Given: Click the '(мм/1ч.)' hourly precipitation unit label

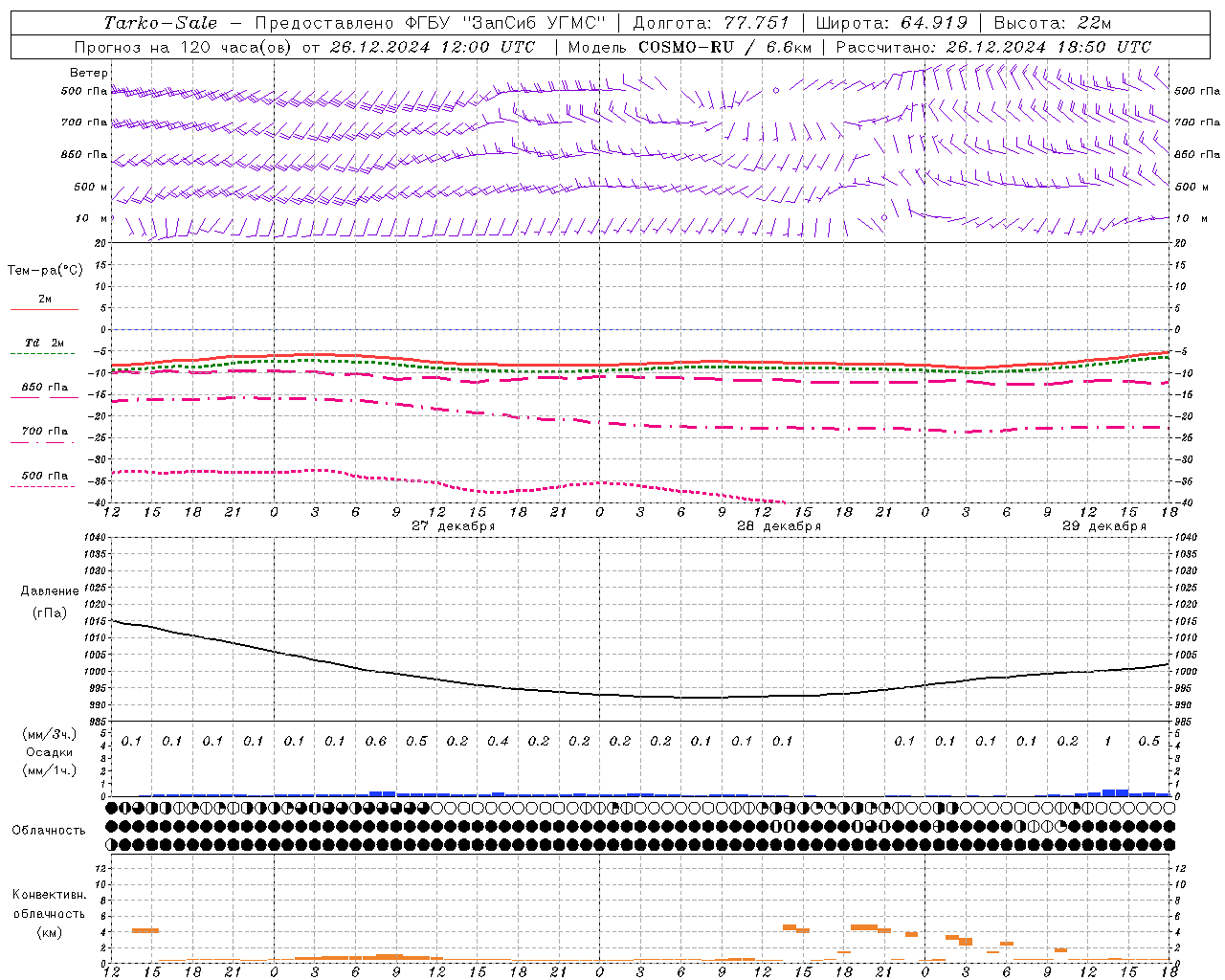Looking at the screenshot, I should click(50, 770).
